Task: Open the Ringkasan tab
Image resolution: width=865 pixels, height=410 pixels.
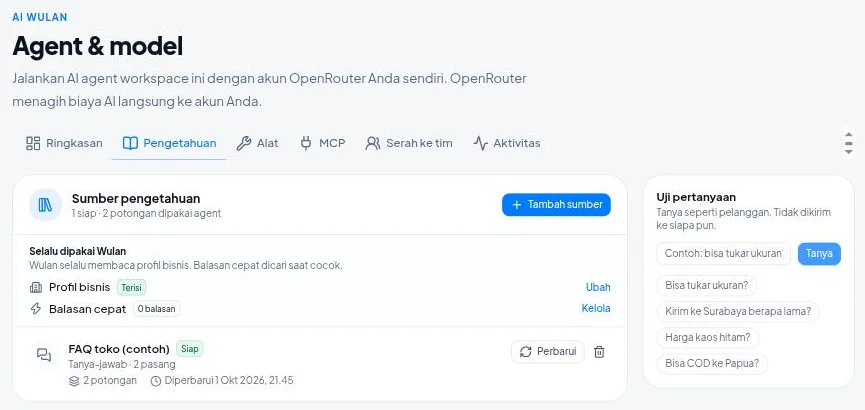Action: (64, 143)
